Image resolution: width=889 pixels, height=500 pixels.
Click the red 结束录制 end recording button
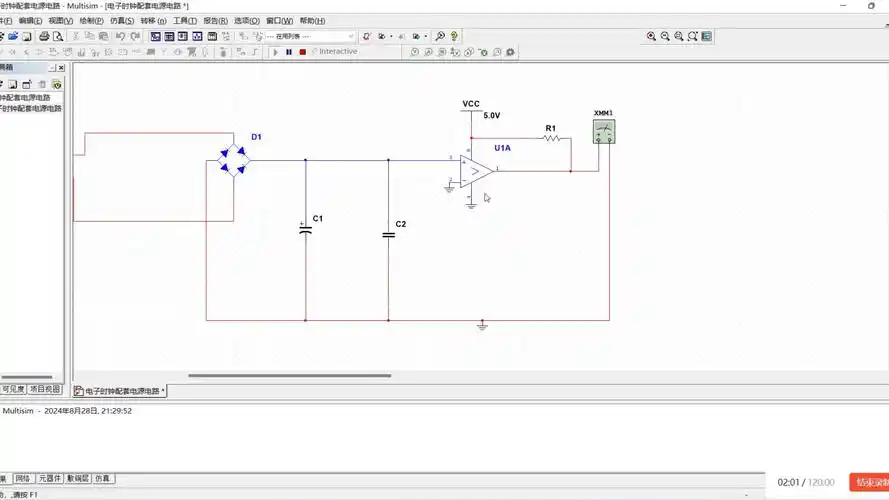point(868,482)
